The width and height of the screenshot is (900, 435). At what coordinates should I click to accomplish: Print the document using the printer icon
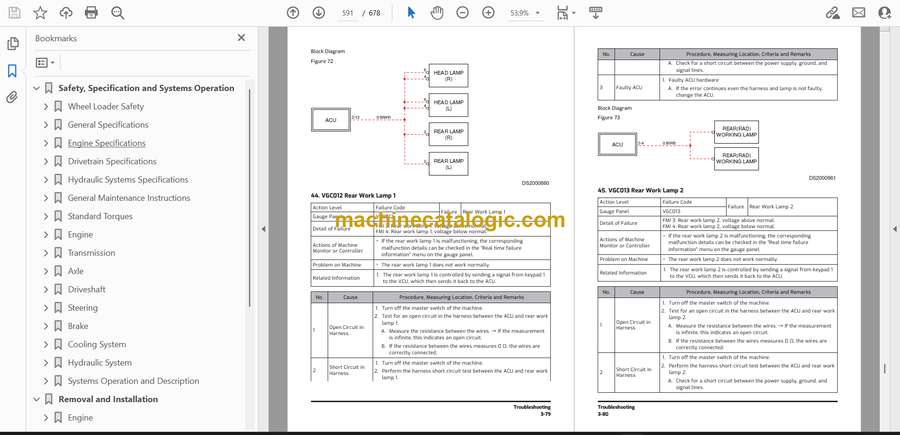point(91,13)
